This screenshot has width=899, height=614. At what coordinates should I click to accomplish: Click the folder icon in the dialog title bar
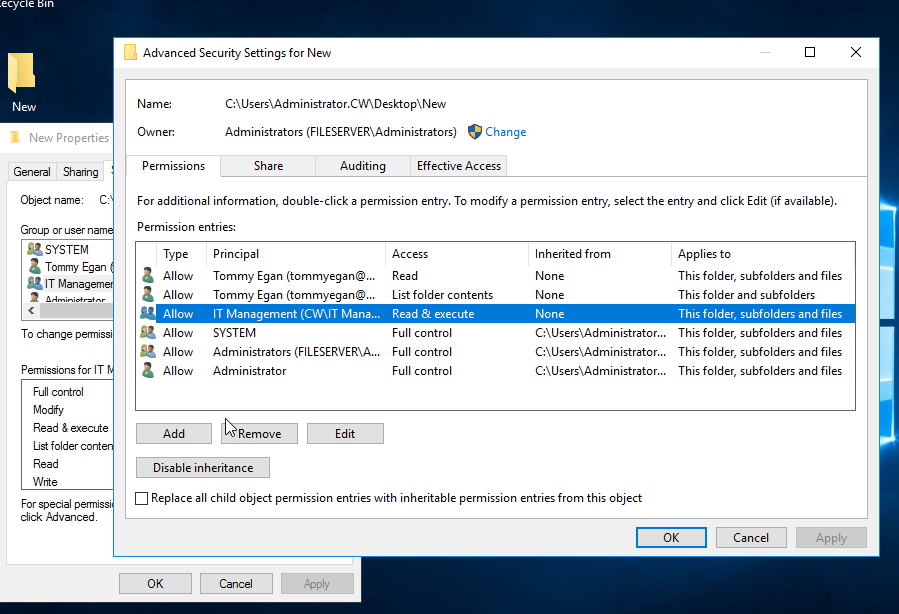130,53
